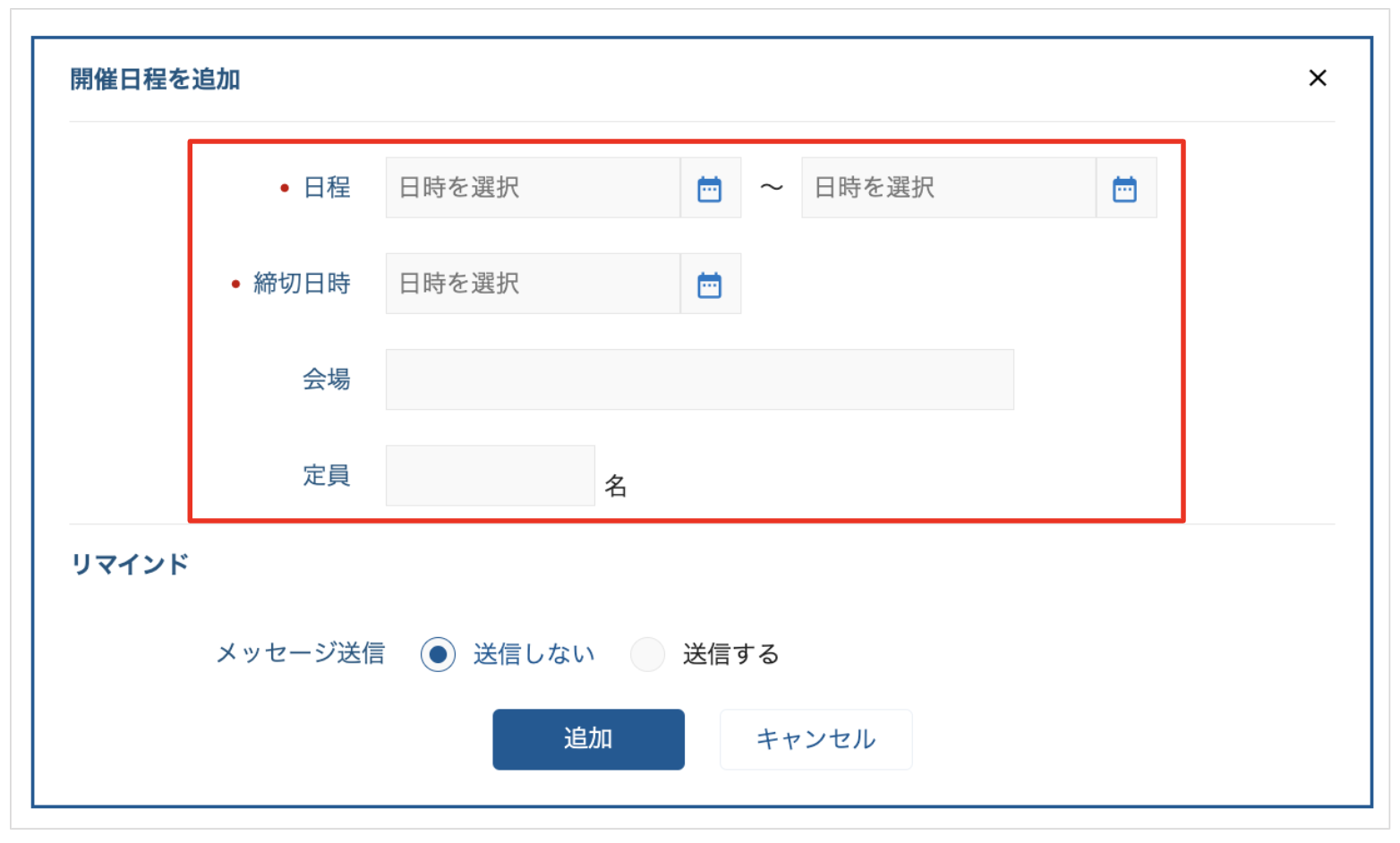Click the 追加 button
Image resolution: width=1400 pixels, height=843 pixels.
pyautogui.click(x=588, y=739)
